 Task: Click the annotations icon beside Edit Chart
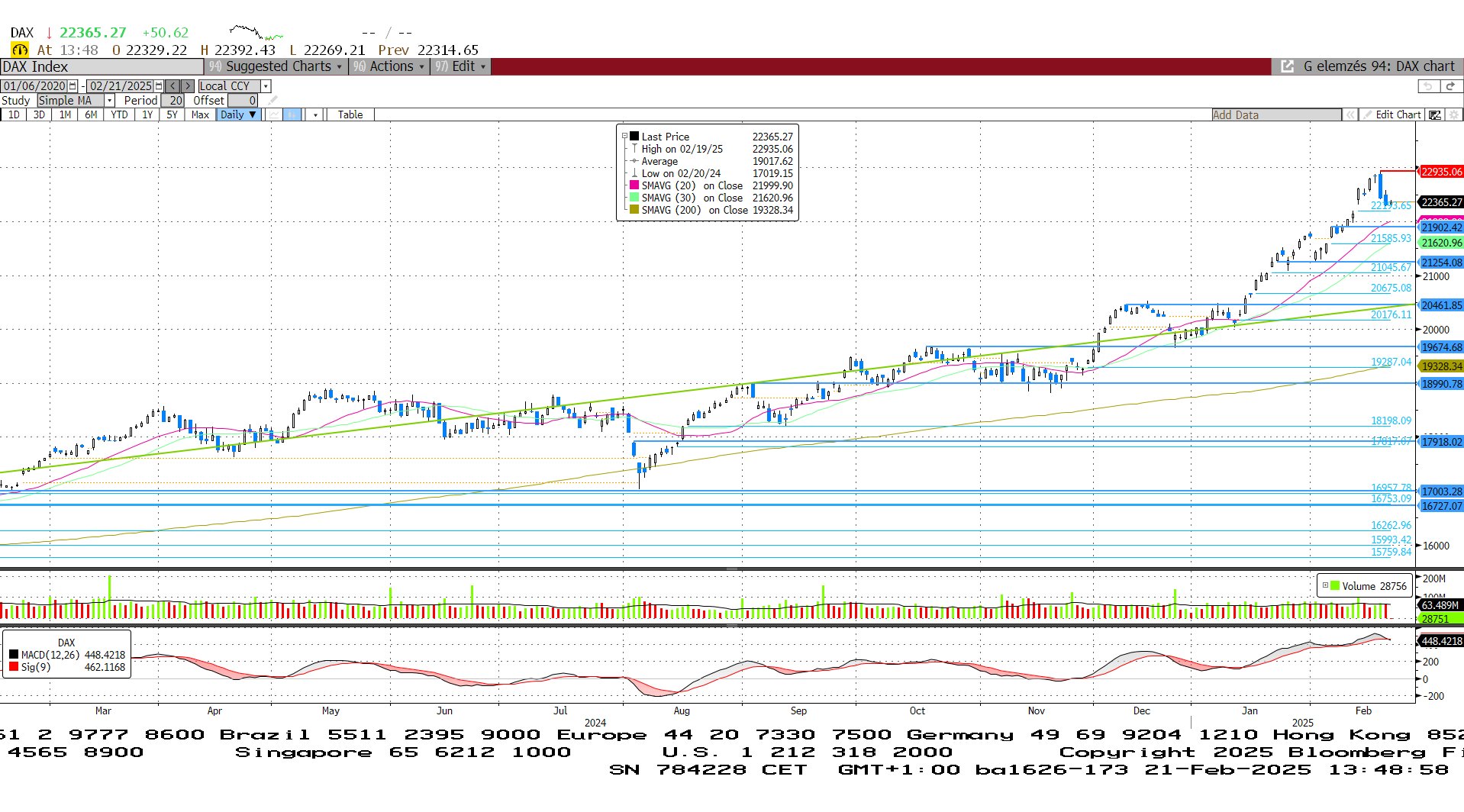click(1435, 114)
